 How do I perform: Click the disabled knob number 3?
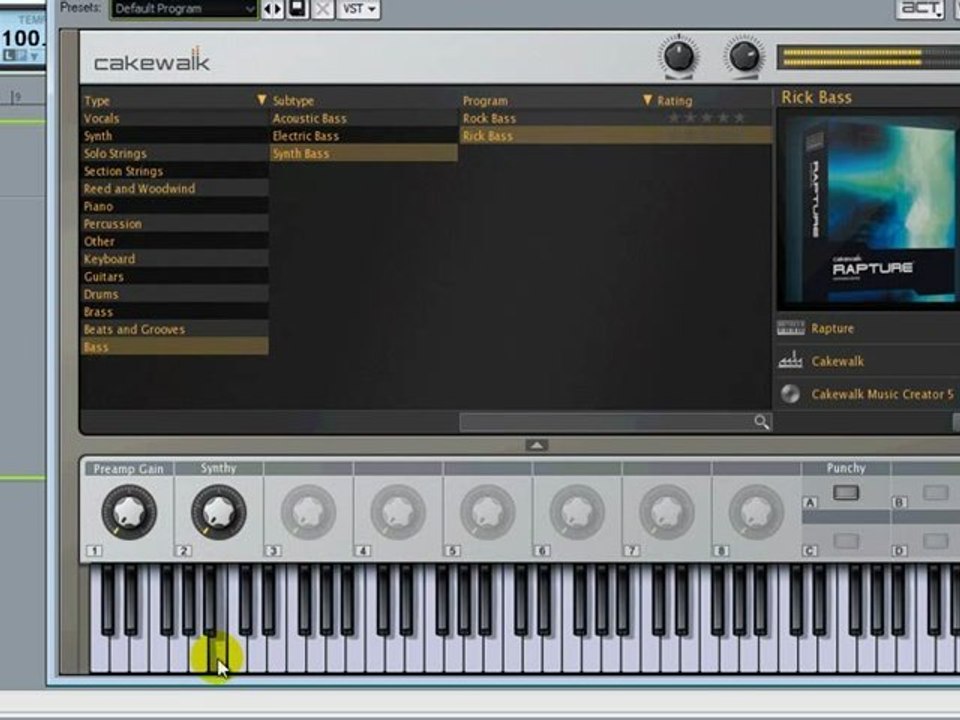coord(308,512)
